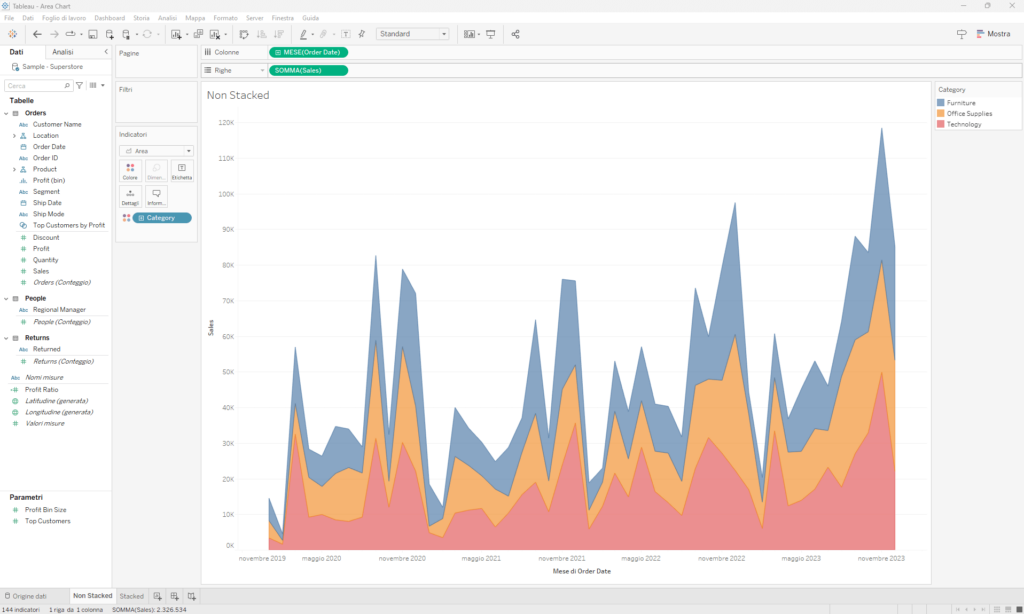
Task: Click the new worksheet icon at bottom
Action: tap(158, 596)
